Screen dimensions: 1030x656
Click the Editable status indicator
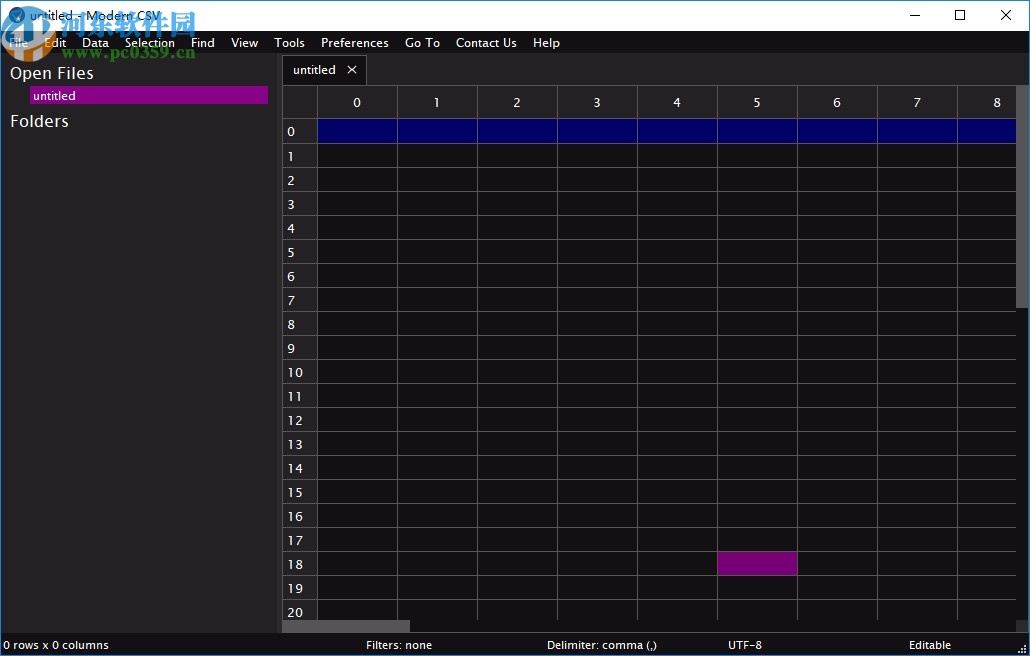click(929, 645)
